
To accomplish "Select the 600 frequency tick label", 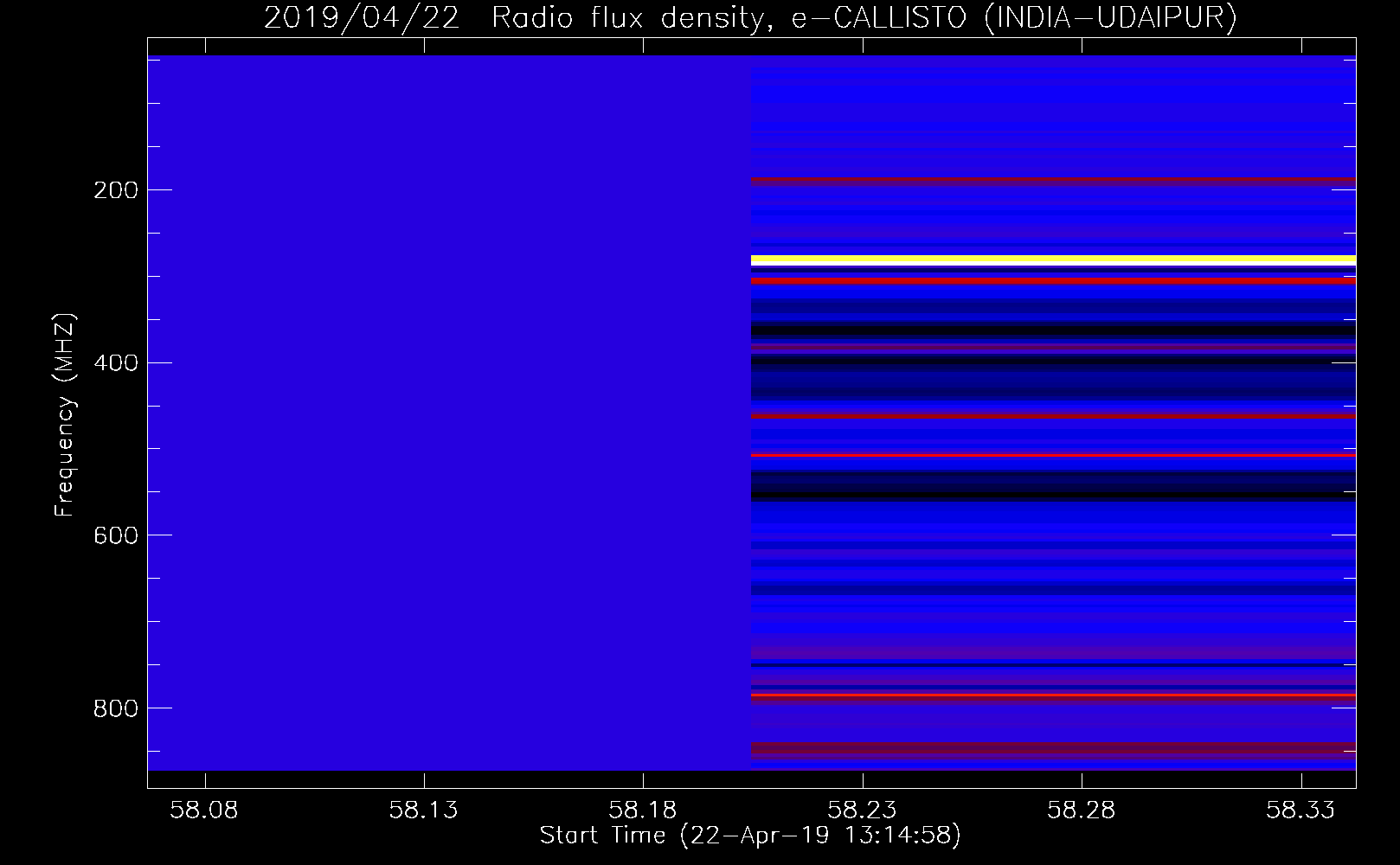I will click(x=115, y=535).
